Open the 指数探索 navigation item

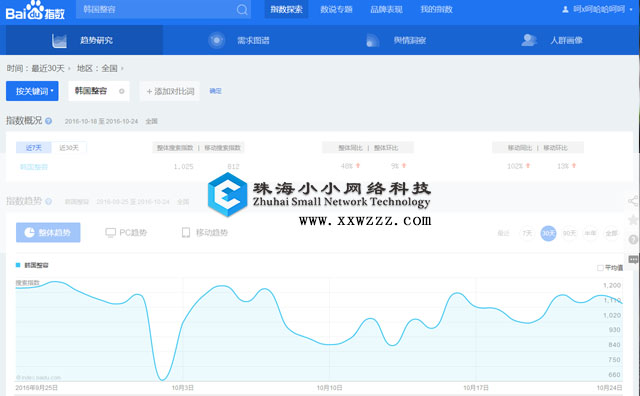286,9
